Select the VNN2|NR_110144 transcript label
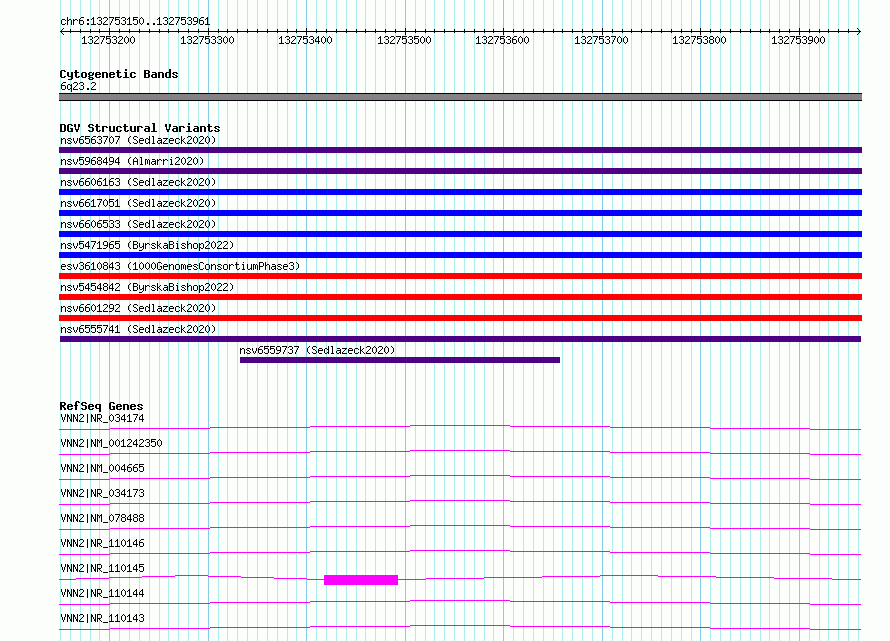Image resolution: width=890 pixels, height=641 pixels. (x=102, y=593)
